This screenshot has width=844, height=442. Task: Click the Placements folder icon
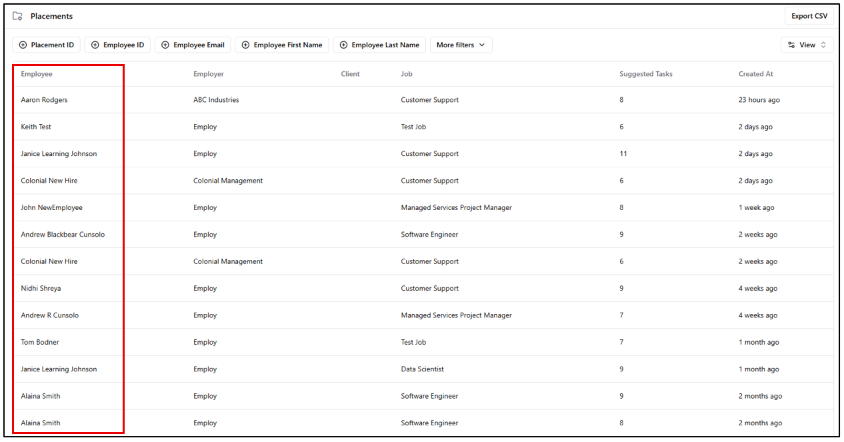[x=17, y=17]
